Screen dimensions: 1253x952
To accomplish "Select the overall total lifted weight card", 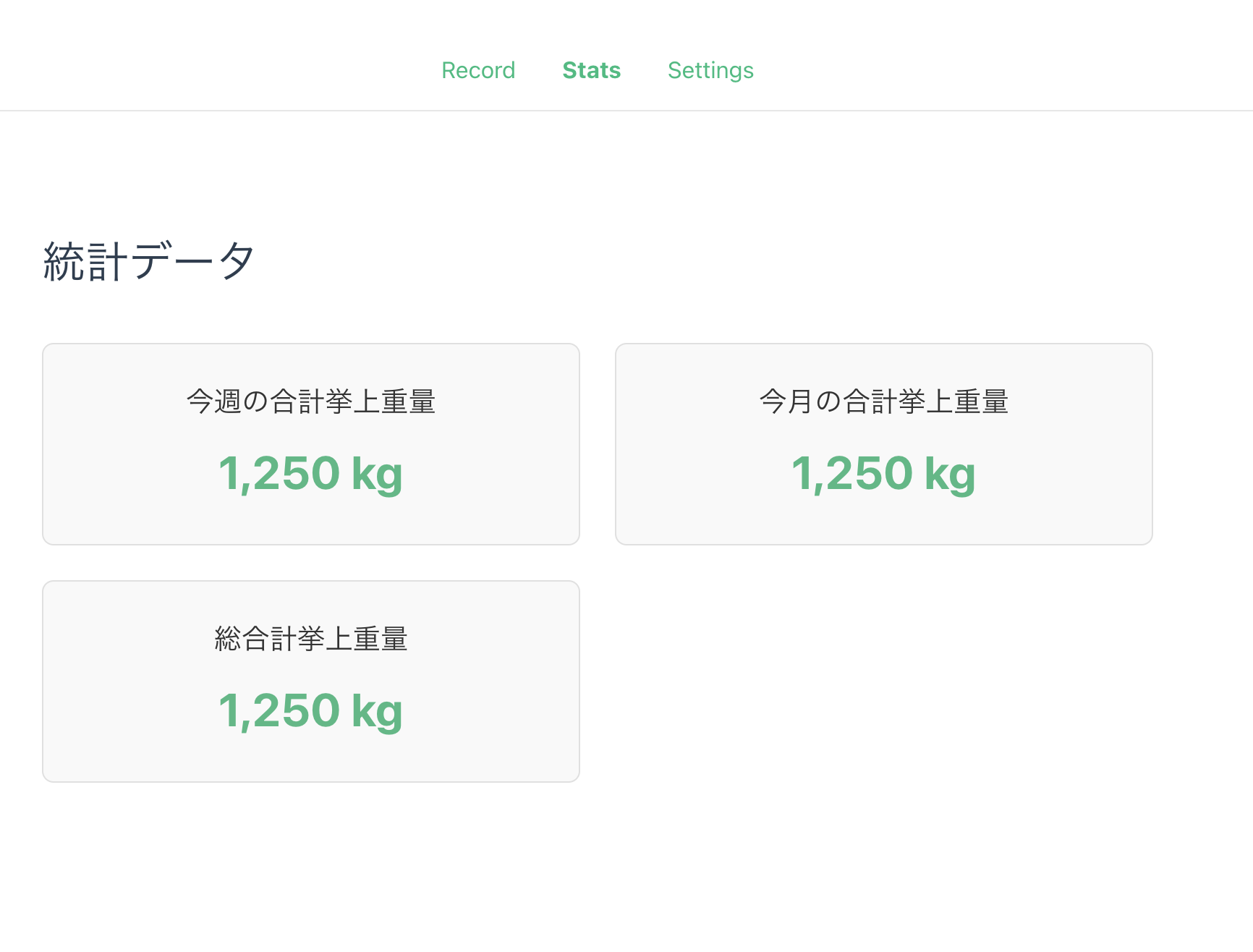I will point(311,758).
